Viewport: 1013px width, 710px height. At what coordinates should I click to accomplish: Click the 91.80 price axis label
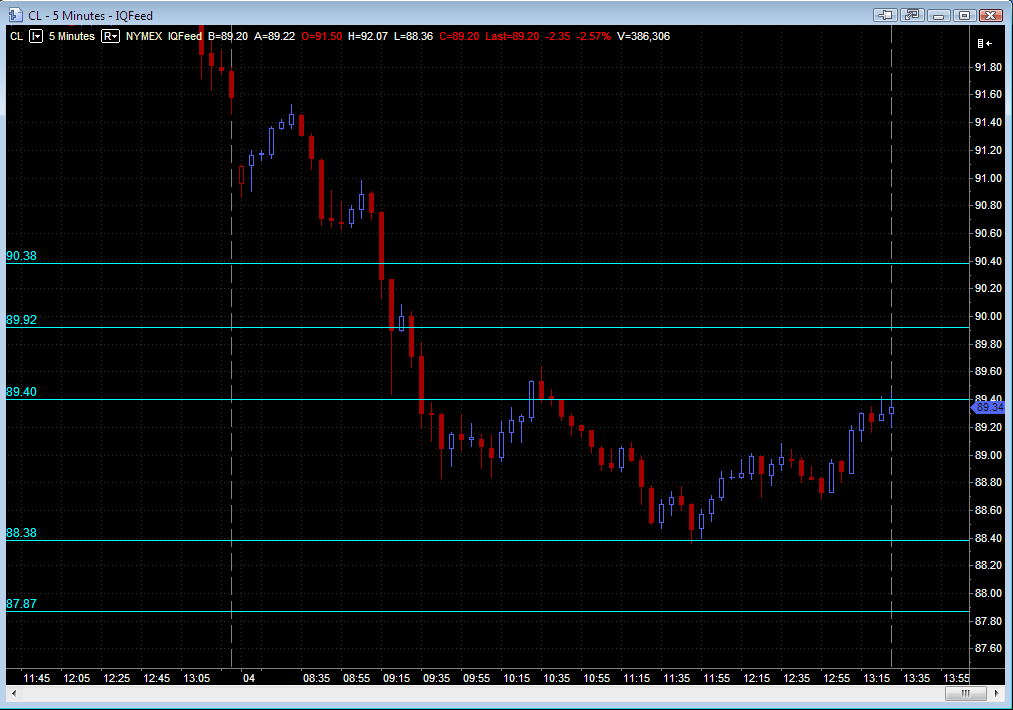tap(988, 67)
